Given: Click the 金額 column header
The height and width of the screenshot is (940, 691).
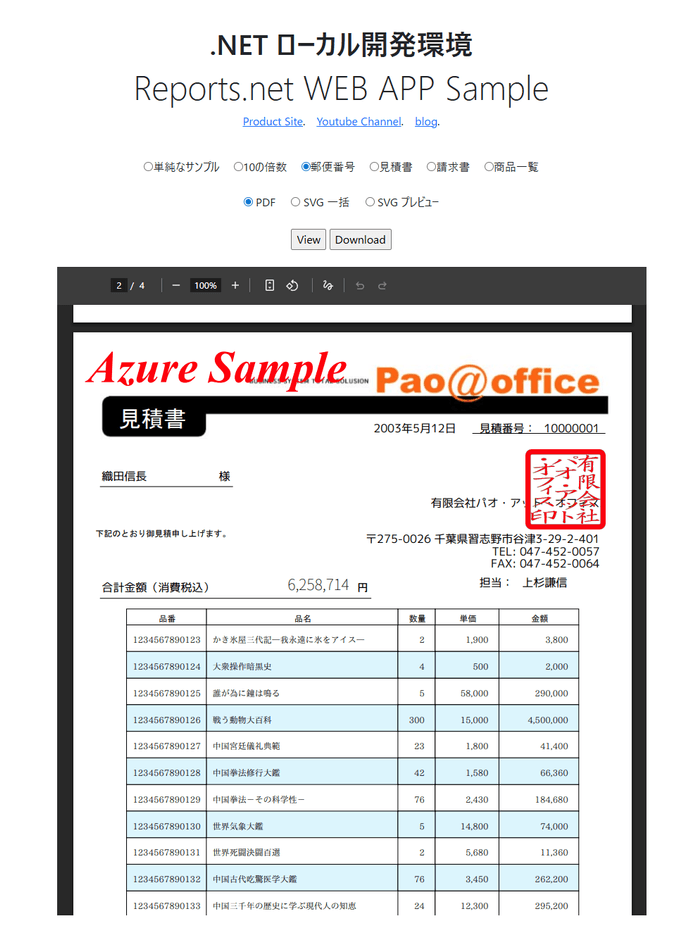Looking at the screenshot, I should pyautogui.click(x=539, y=618).
